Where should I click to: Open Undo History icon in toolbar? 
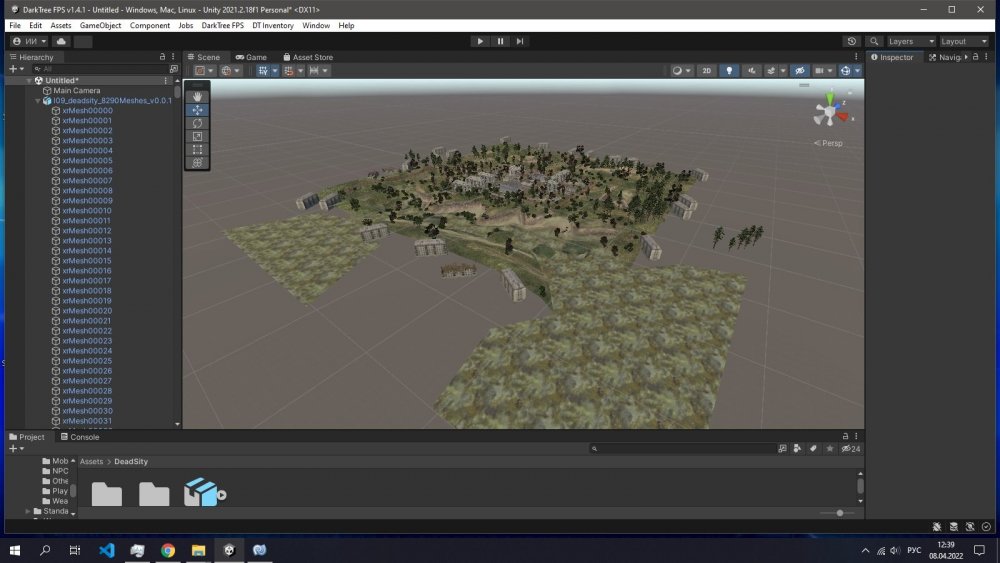852,42
